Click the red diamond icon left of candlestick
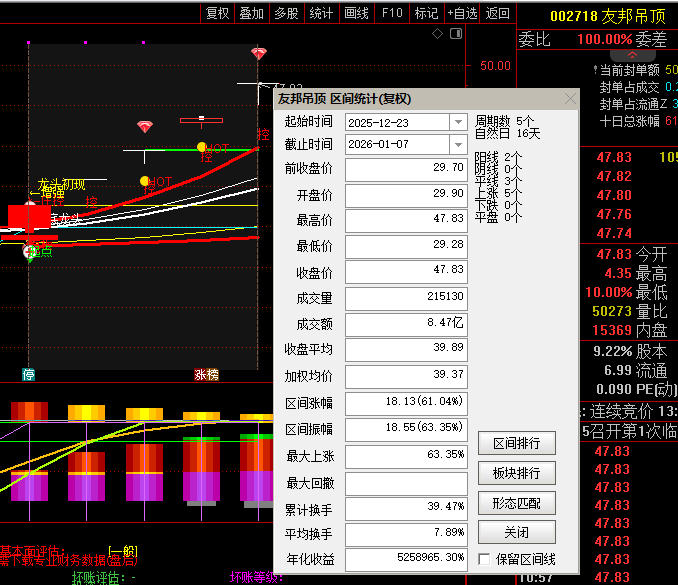The image size is (678, 585). [145, 126]
